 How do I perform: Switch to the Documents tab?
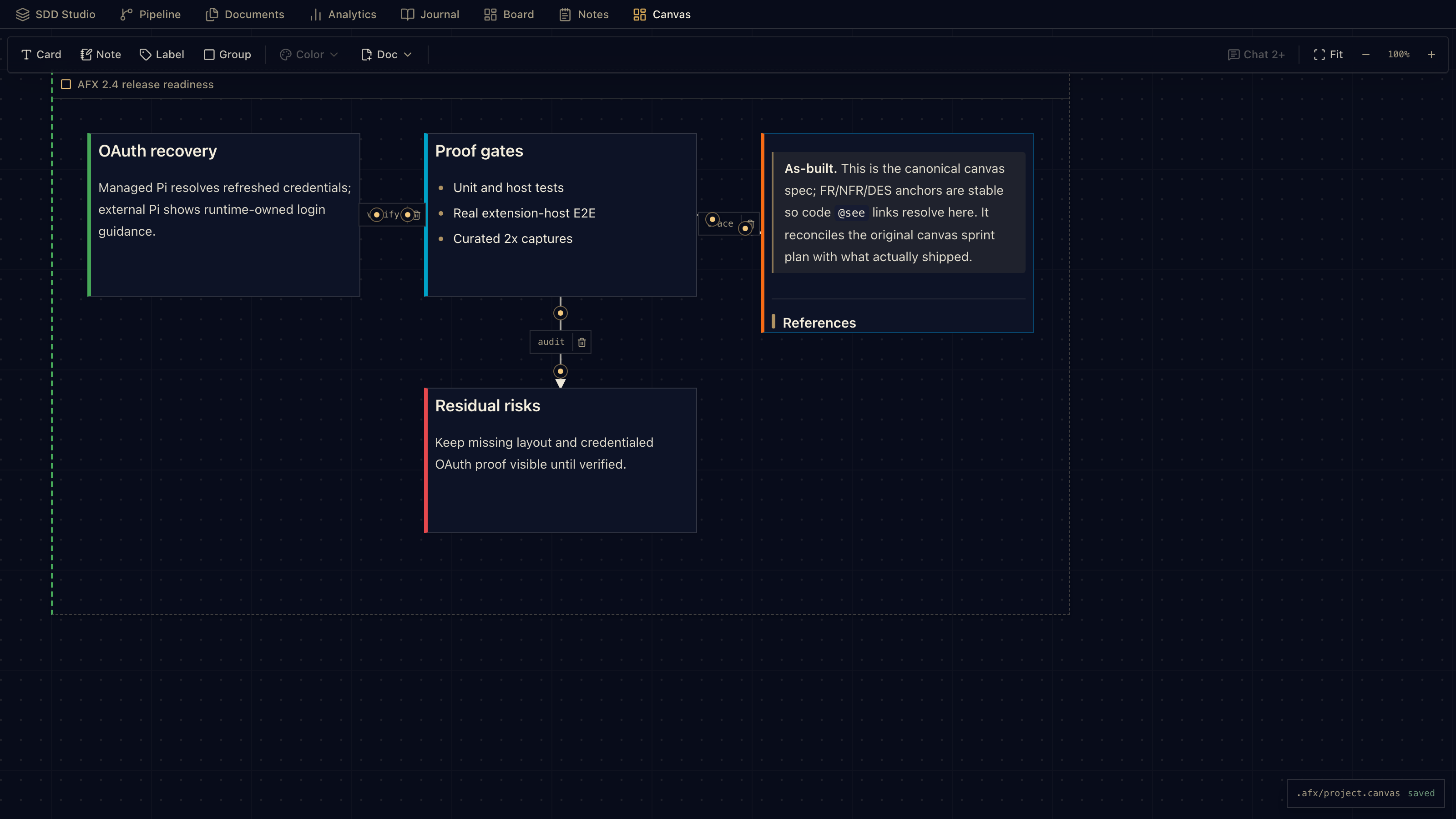[245, 14]
